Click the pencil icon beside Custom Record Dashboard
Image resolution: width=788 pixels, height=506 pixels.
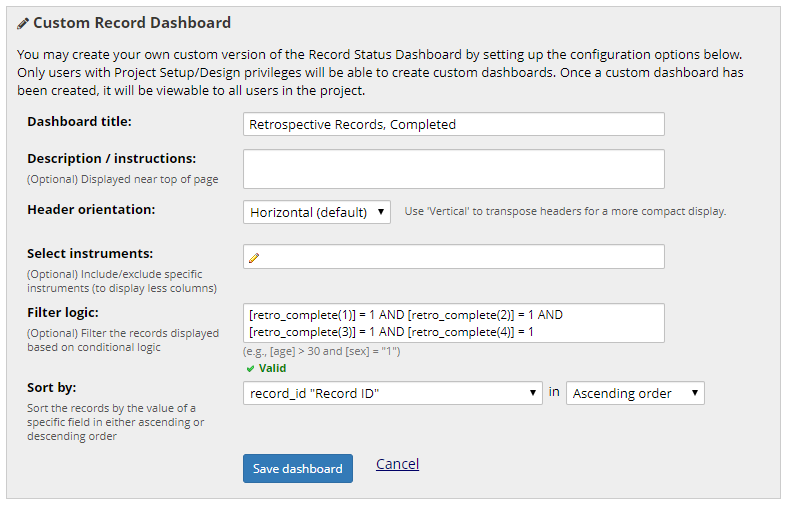point(23,24)
